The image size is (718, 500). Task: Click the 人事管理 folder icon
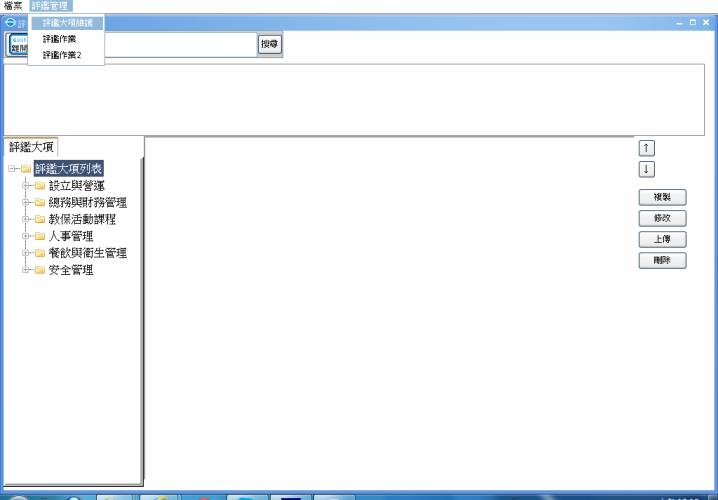40,237
